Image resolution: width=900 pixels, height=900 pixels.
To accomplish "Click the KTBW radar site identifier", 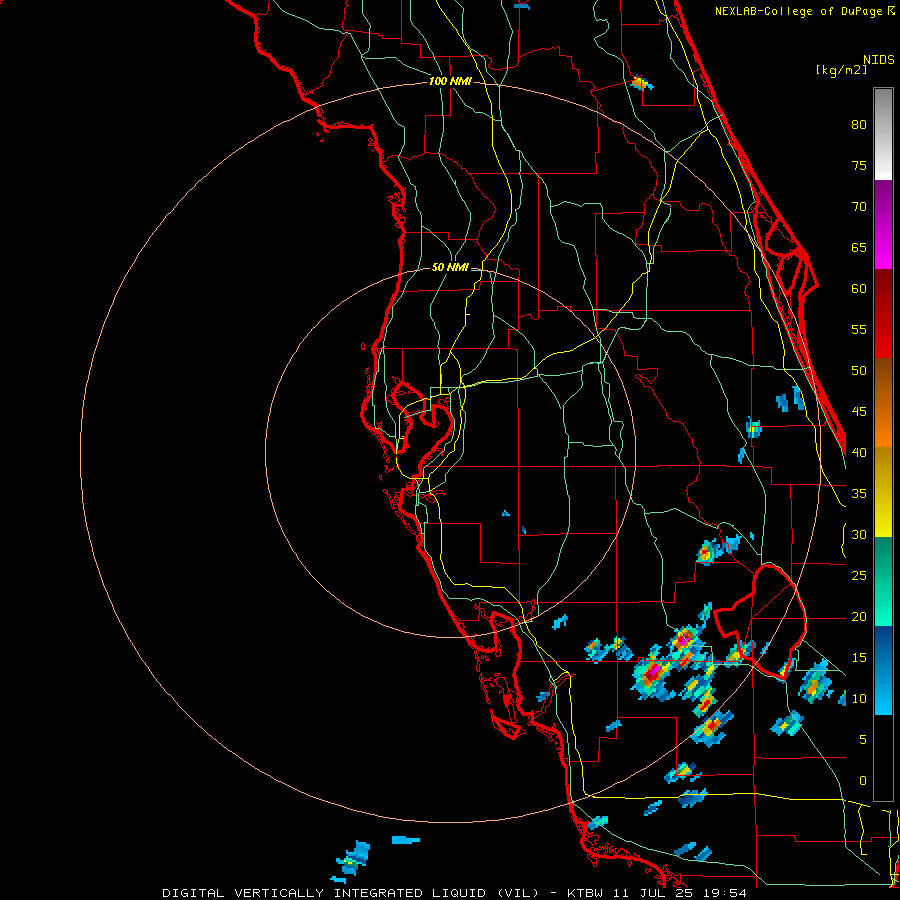I will point(585,893).
